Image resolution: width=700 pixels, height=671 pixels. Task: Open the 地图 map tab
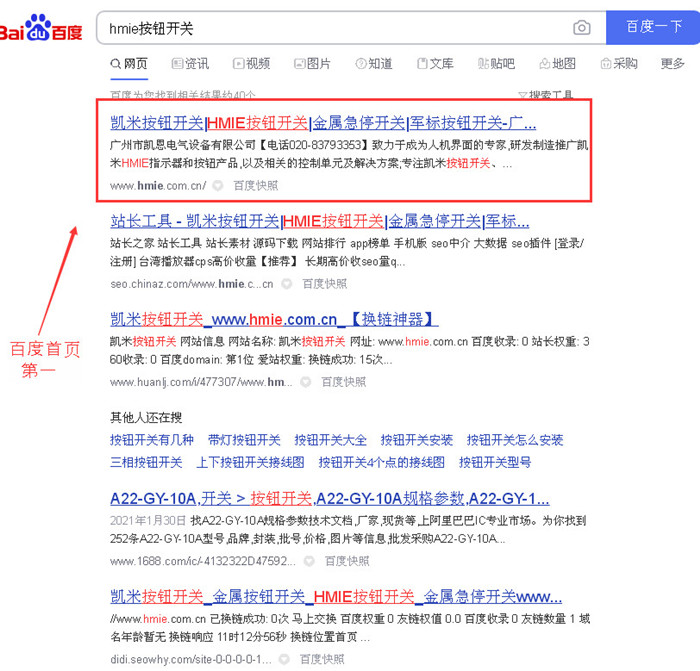coord(556,64)
